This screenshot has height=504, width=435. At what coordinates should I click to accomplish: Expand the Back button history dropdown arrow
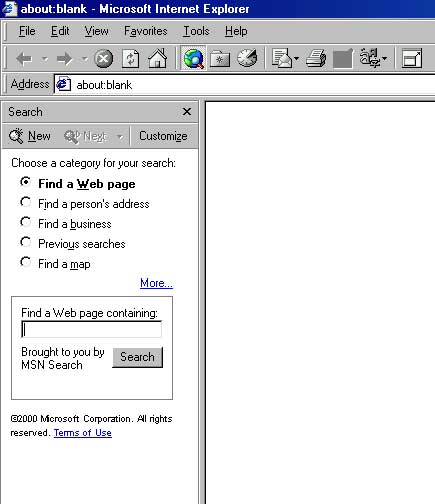(x=45, y=59)
